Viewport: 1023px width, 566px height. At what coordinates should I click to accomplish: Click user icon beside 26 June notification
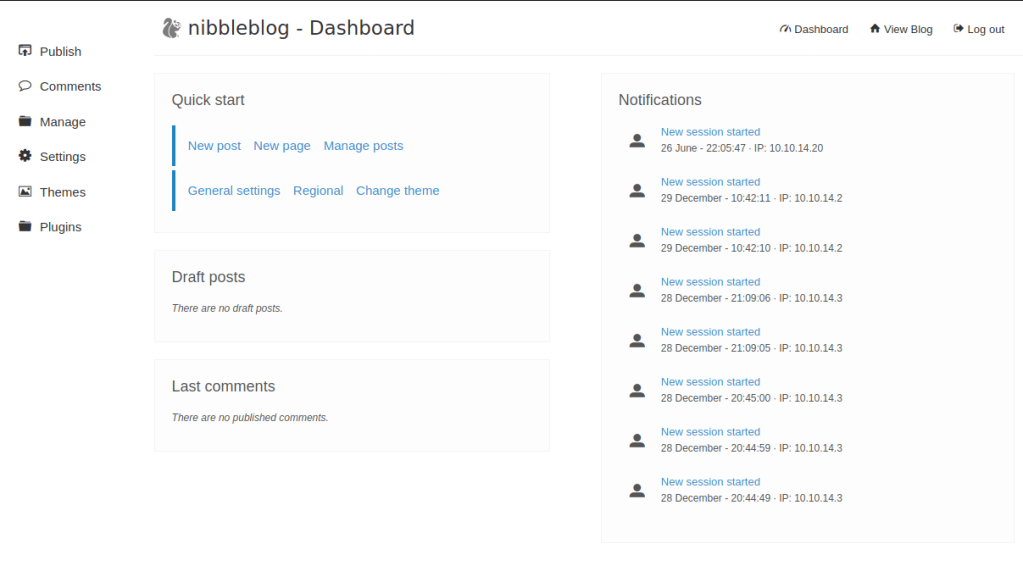637,140
